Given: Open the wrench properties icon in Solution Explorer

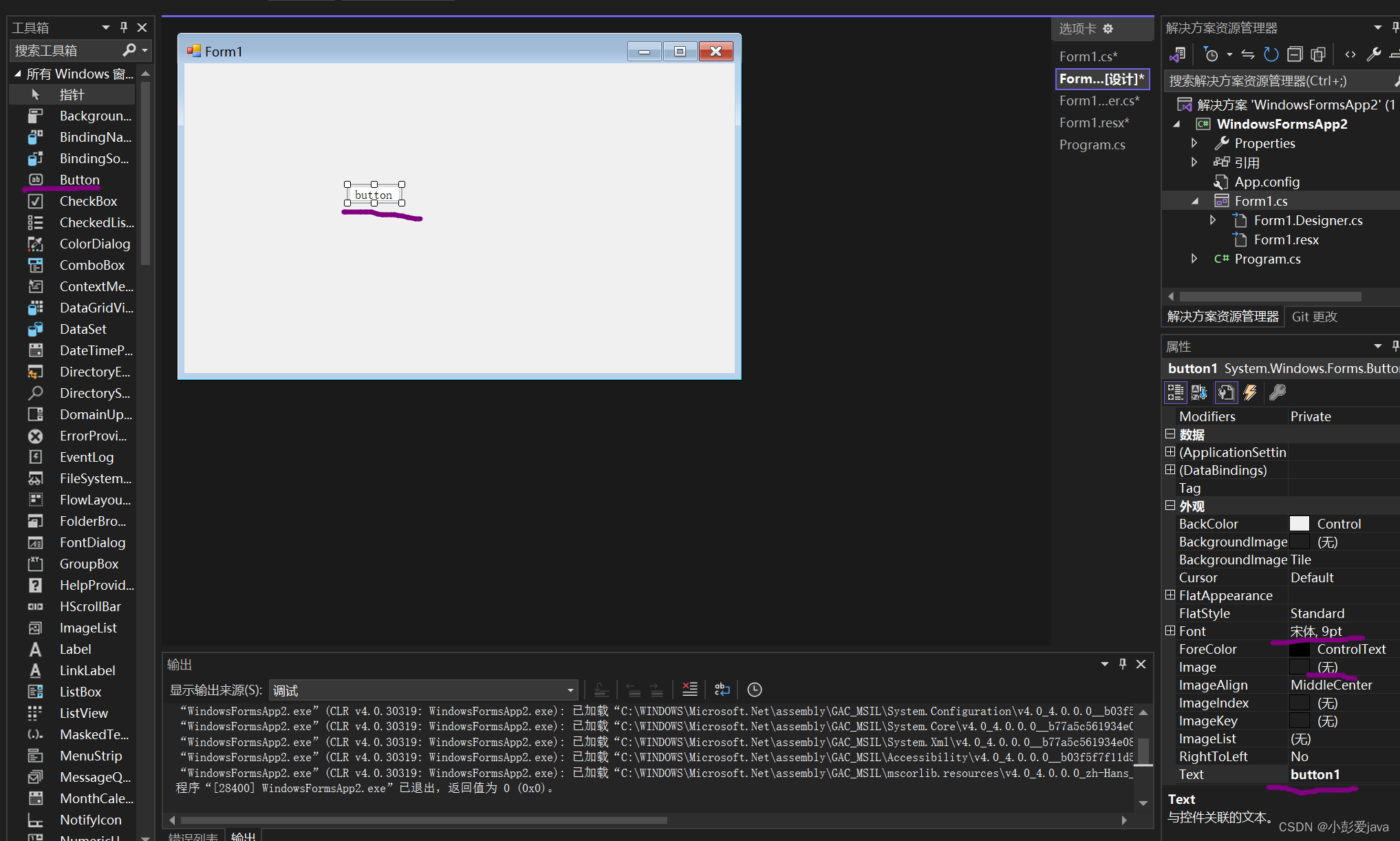Looking at the screenshot, I should click(1373, 54).
